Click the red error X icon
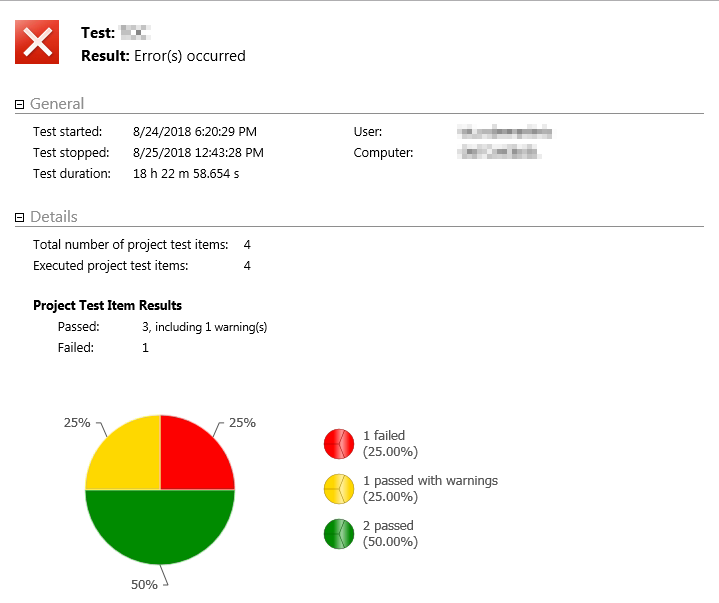Screen dimensions: 719x603 click(x=37, y=41)
